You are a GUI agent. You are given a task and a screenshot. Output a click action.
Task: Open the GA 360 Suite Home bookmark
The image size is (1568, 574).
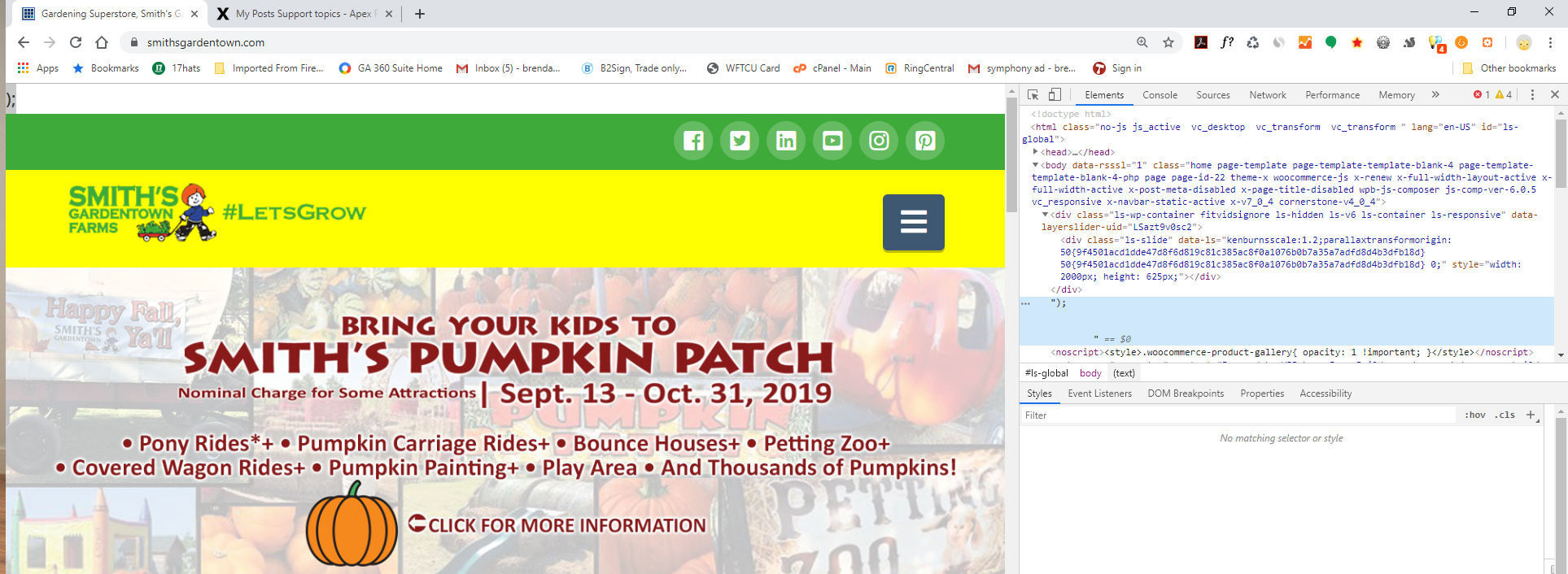[x=391, y=68]
